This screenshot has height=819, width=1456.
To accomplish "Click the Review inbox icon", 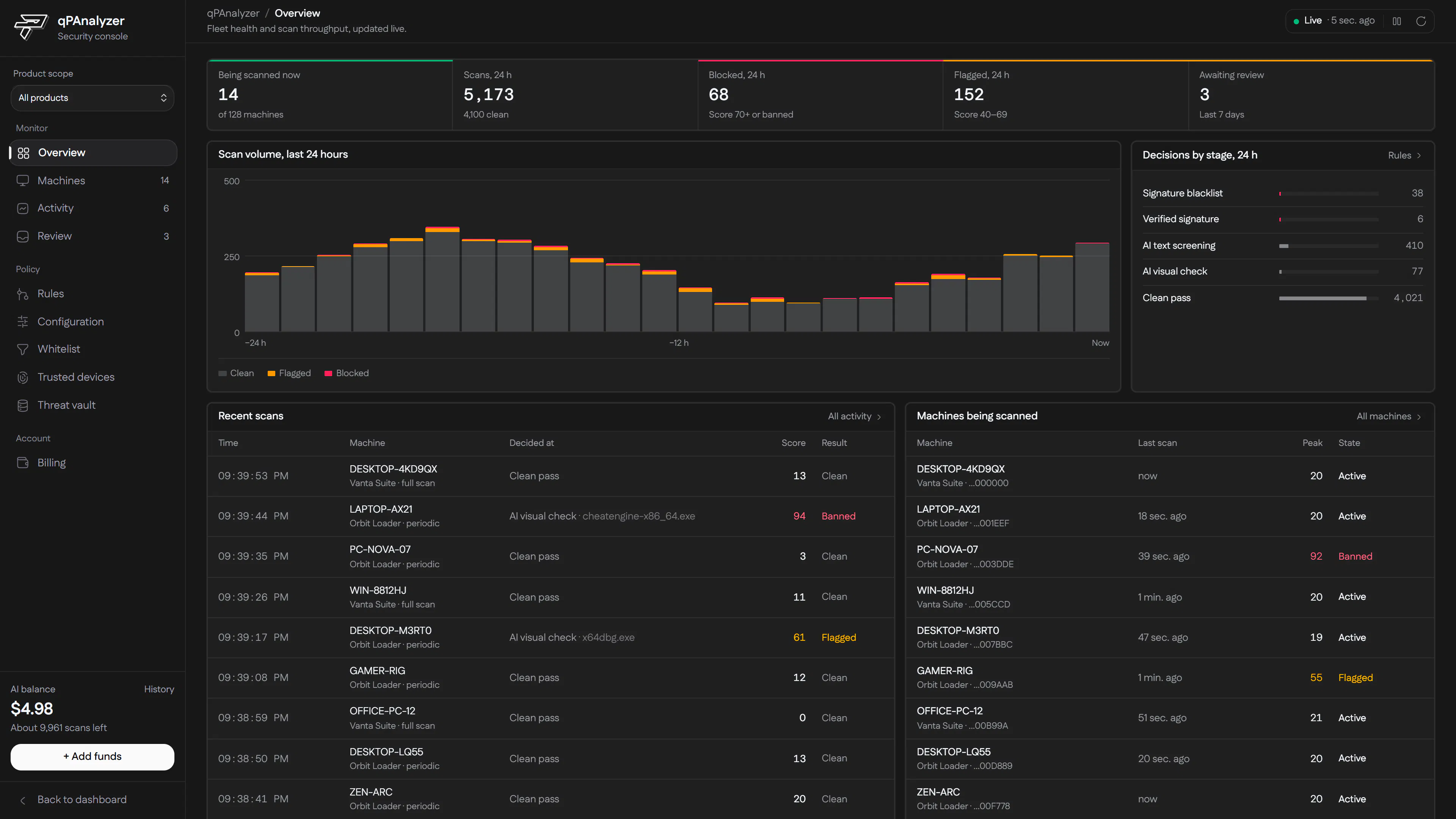I will click(23, 236).
